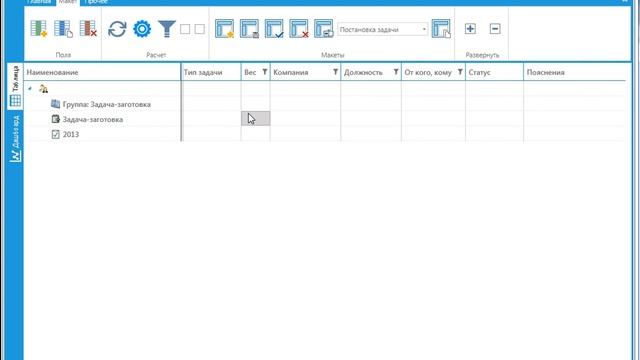640x360 pixels.
Task: Select the root user group icon row
Action: [x=44, y=89]
